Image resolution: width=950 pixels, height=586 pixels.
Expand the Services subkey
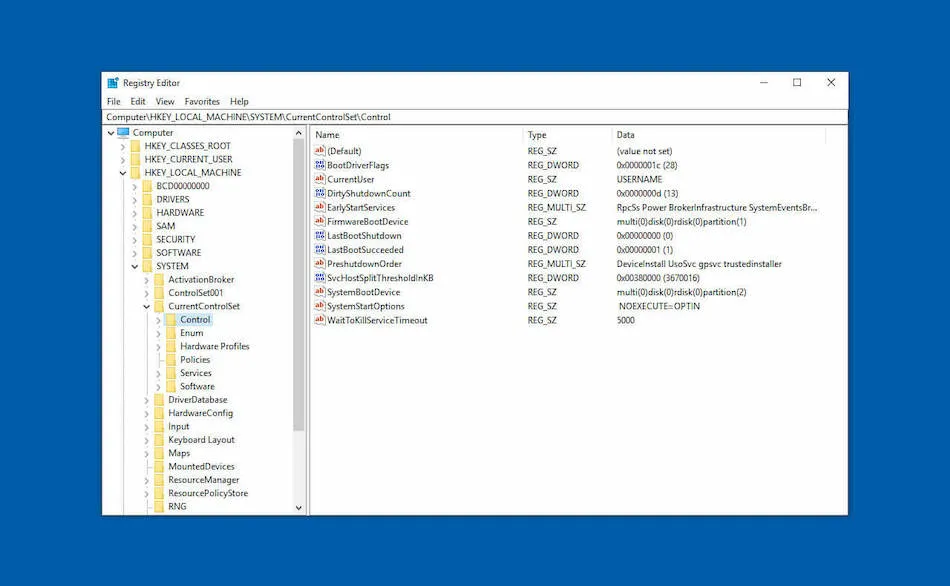coord(158,372)
